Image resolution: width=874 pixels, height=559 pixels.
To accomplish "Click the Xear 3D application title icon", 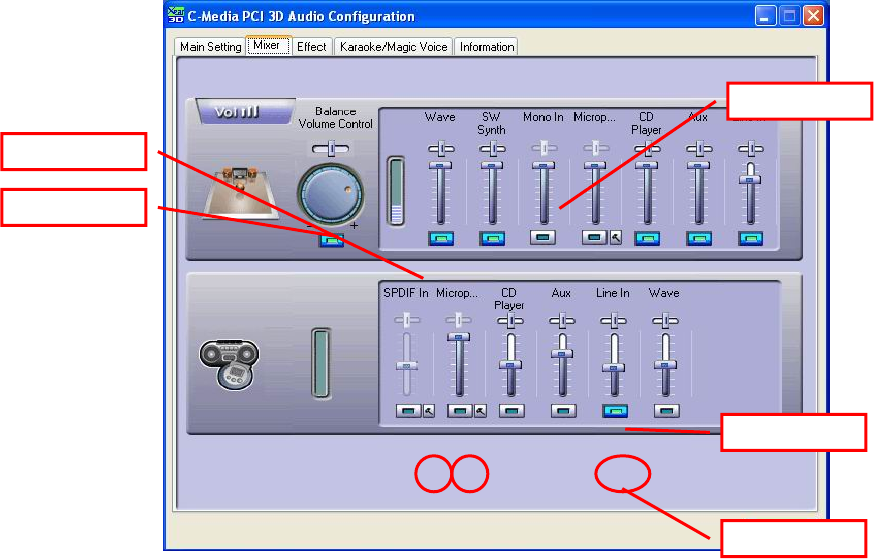I will [176, 16].
